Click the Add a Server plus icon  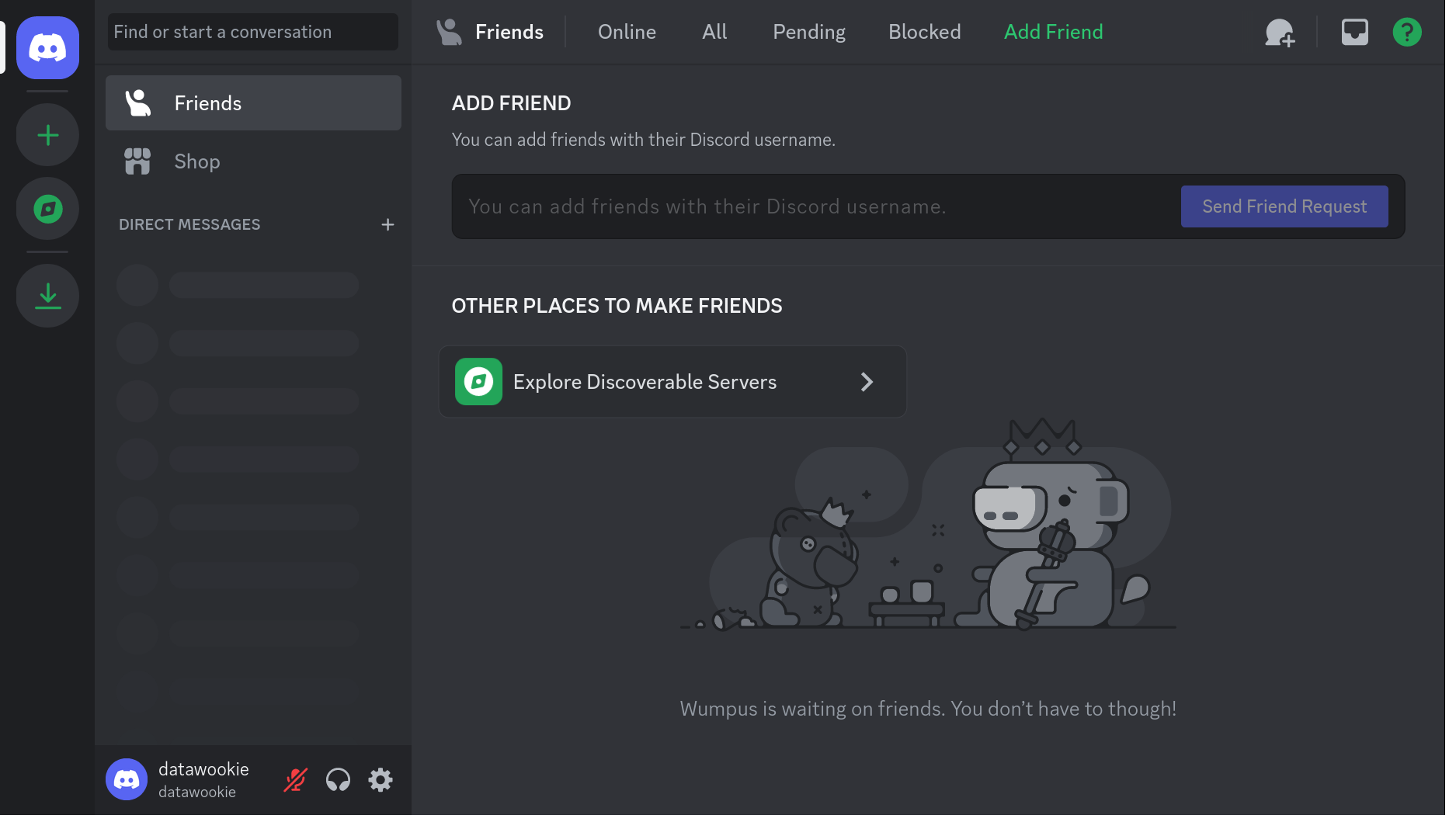(47, 134)
